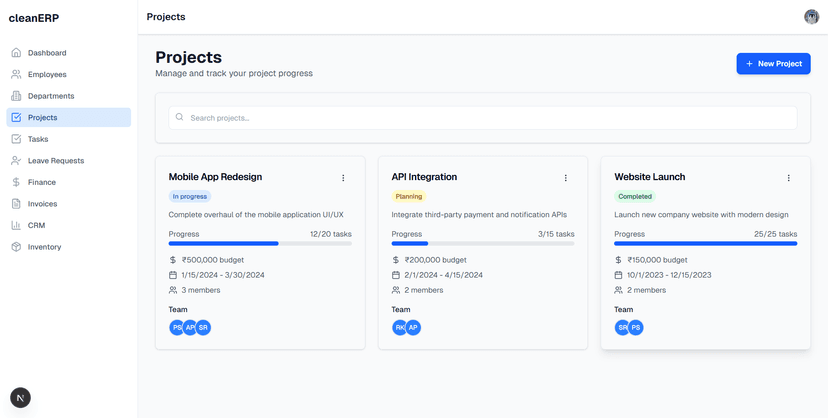
Task: Click the 12/20 tasks count
Action: pos(331,234)
